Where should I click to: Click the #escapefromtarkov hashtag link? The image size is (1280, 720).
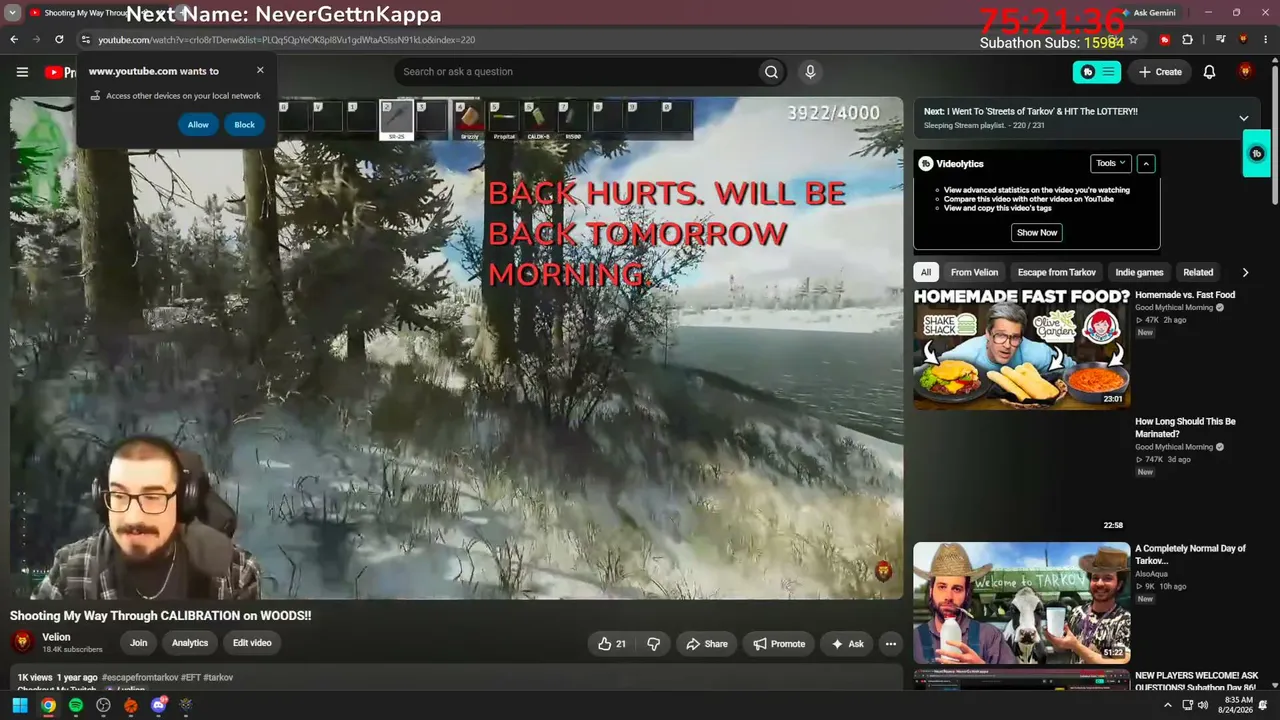click(140, 677)
